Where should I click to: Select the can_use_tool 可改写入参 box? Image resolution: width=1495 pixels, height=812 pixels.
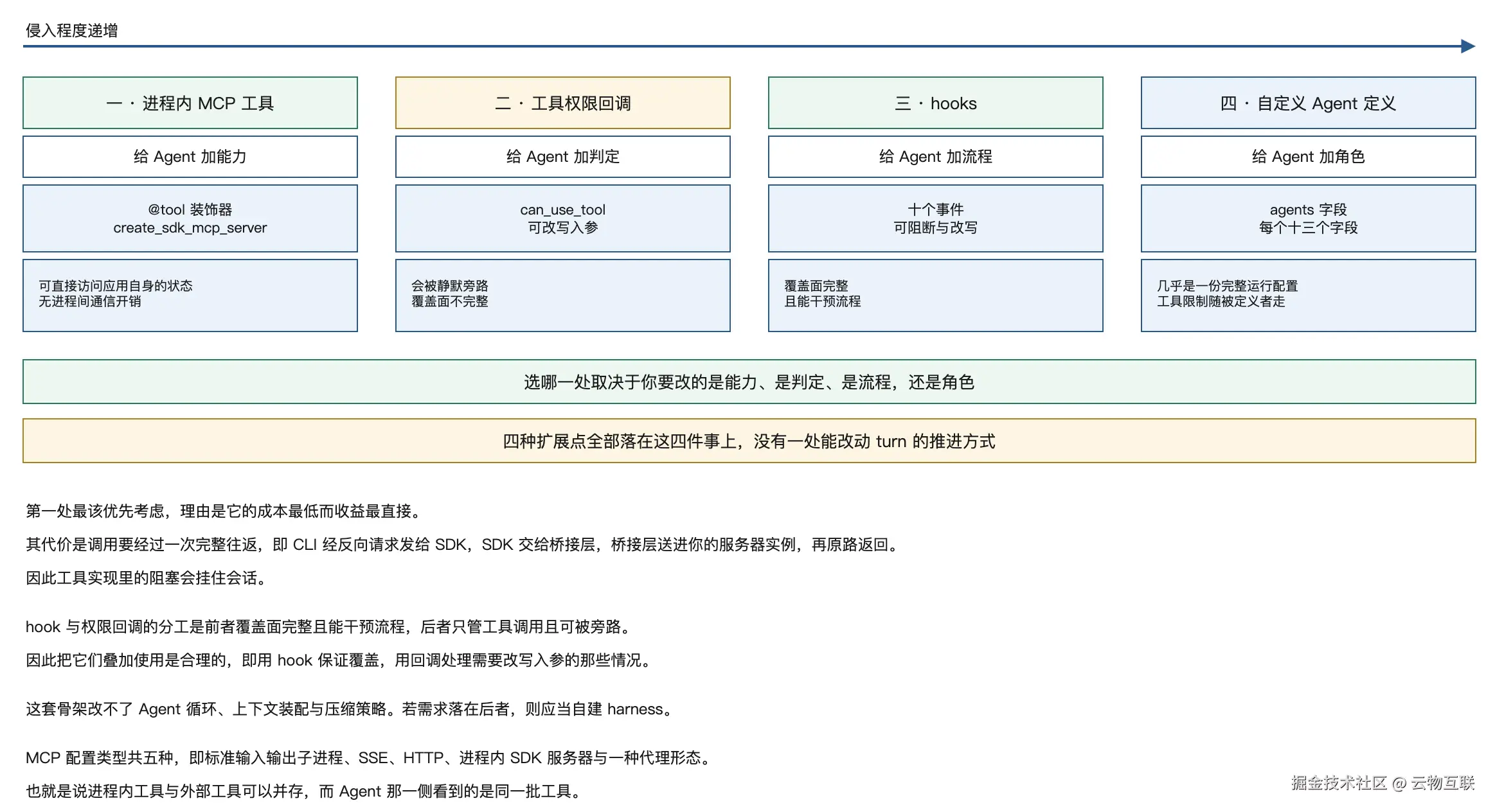pos(563,218)
